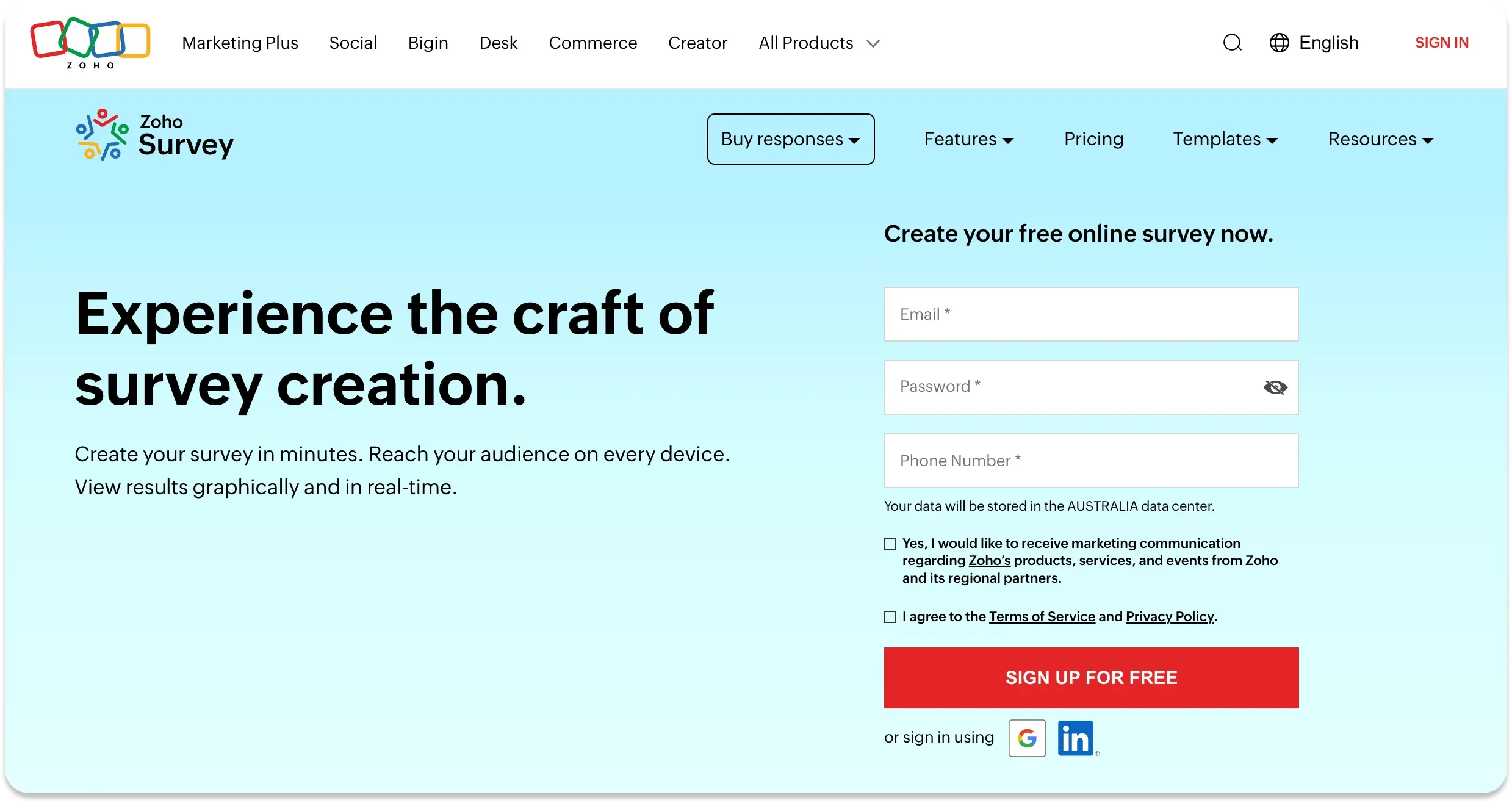This screenshot has height=803, width=1512.
Task: Expand the Resources dropdown
Action: click(1380, 139)
